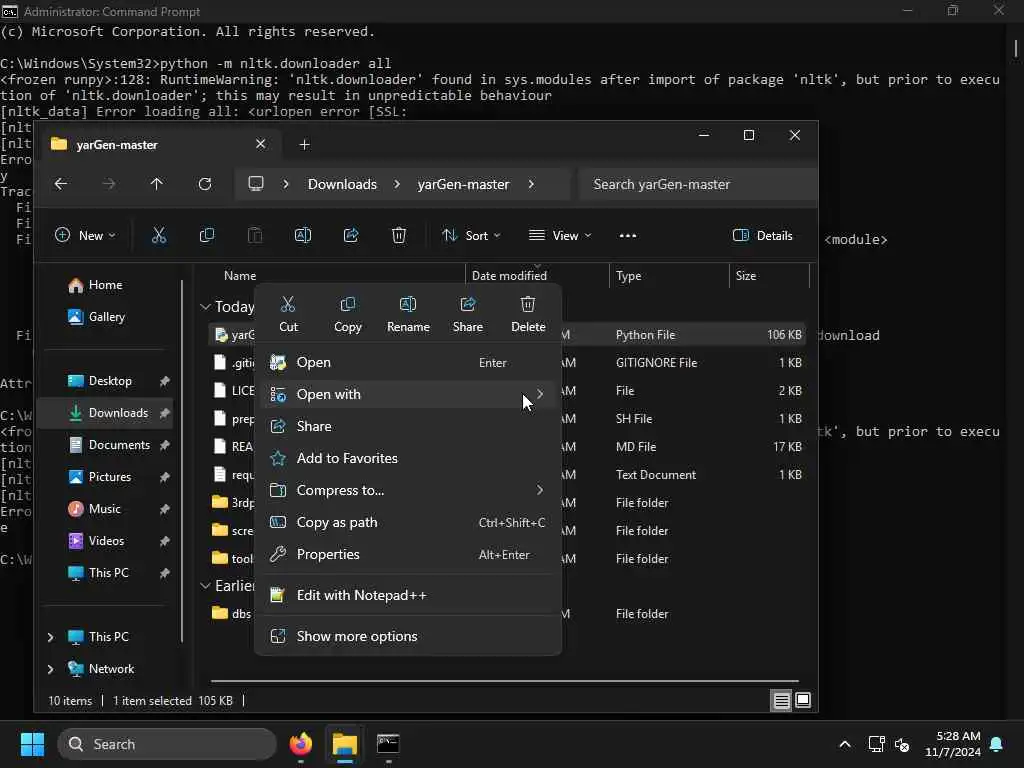The height and width of the screenshot is (768, 1024).
Task: Click Downloads in the address breadcrumb
Action: pos(342,184)
